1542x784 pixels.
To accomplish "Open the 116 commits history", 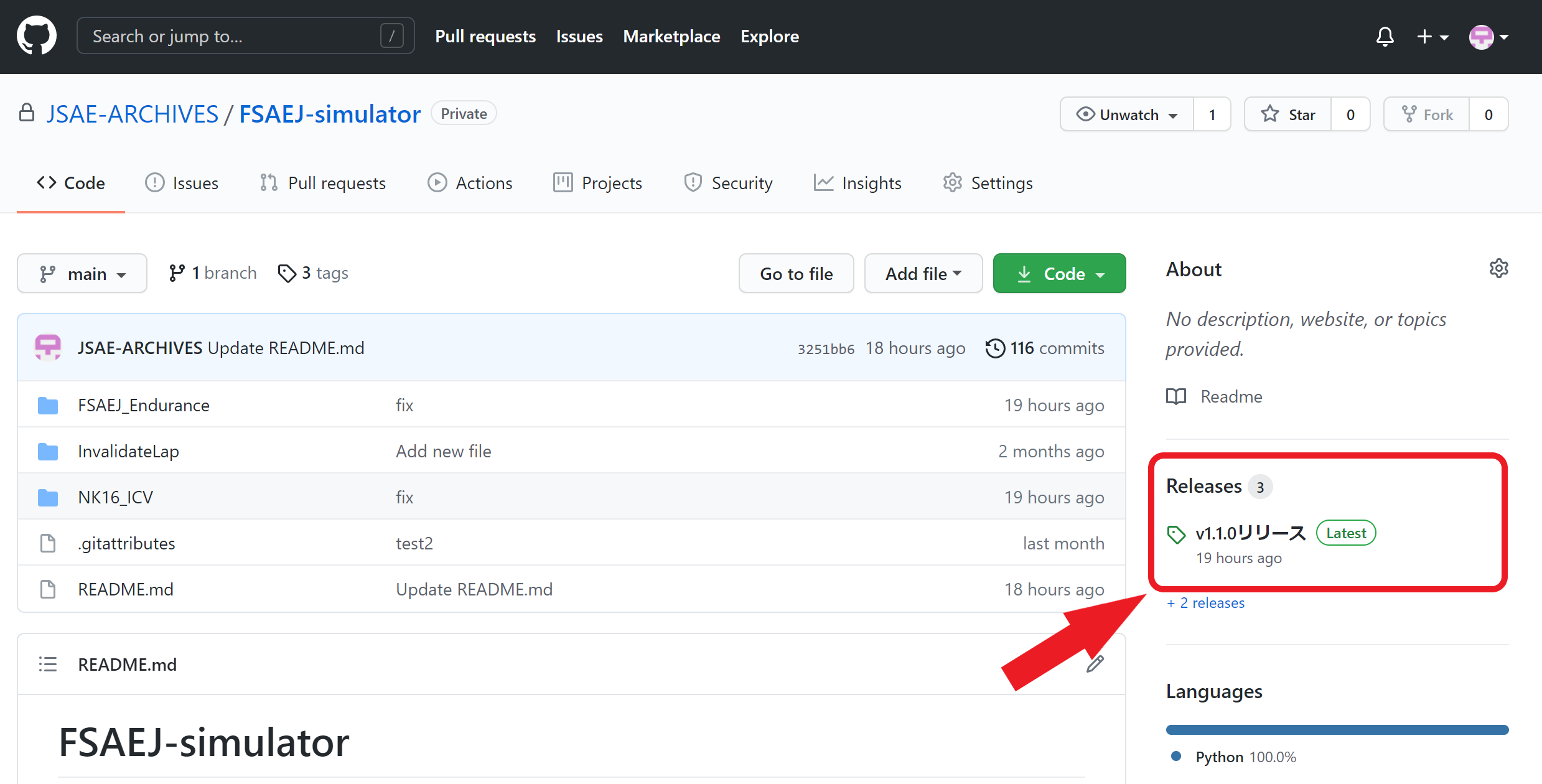I will pyautogui.click(x=1045, y=348).
